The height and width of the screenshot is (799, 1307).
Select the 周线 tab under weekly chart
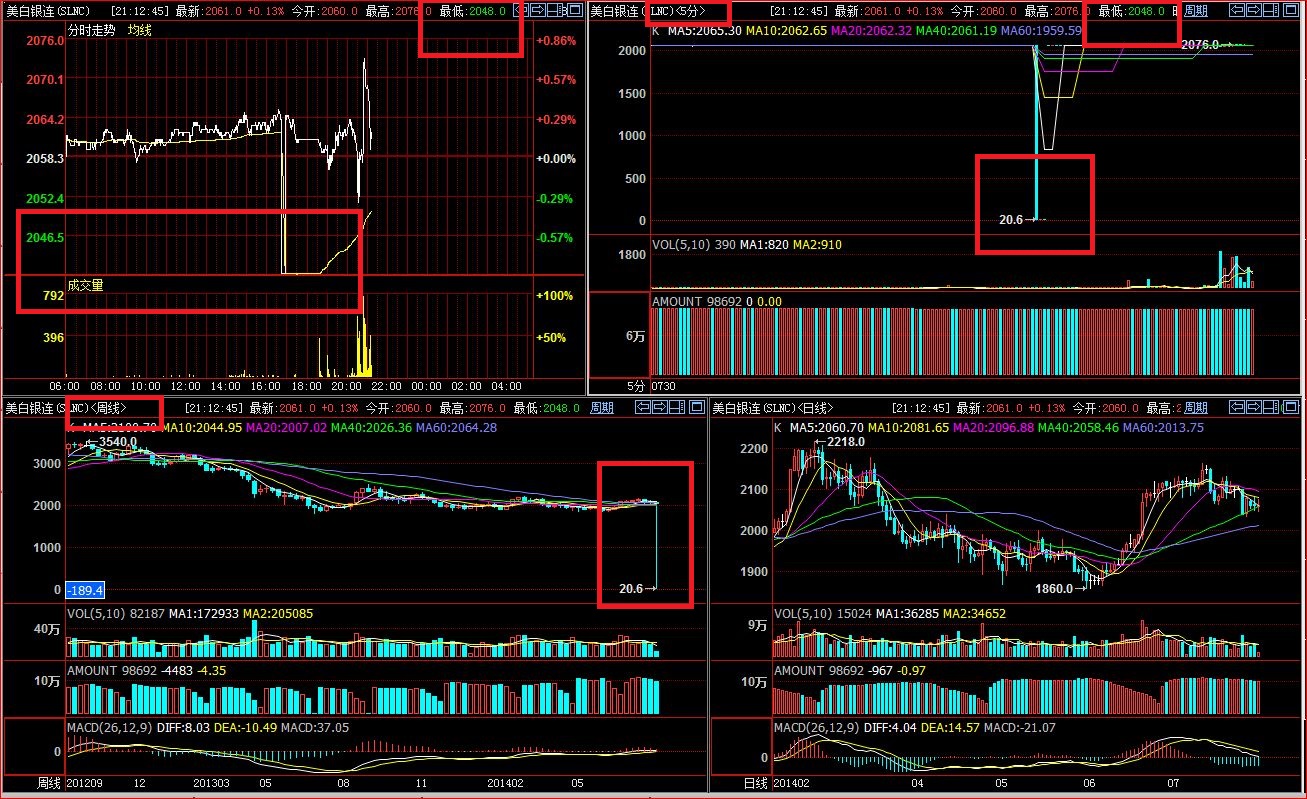(x=50, y=782)
